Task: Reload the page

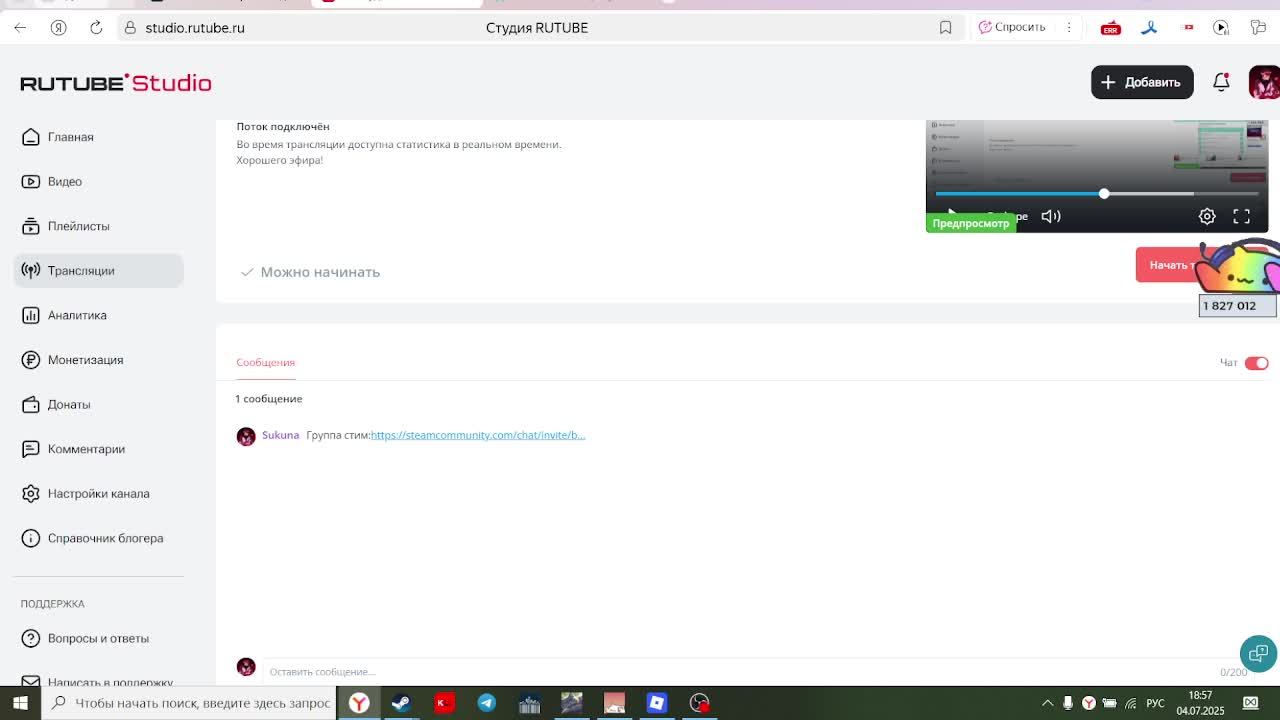Action: coord(96,27)
